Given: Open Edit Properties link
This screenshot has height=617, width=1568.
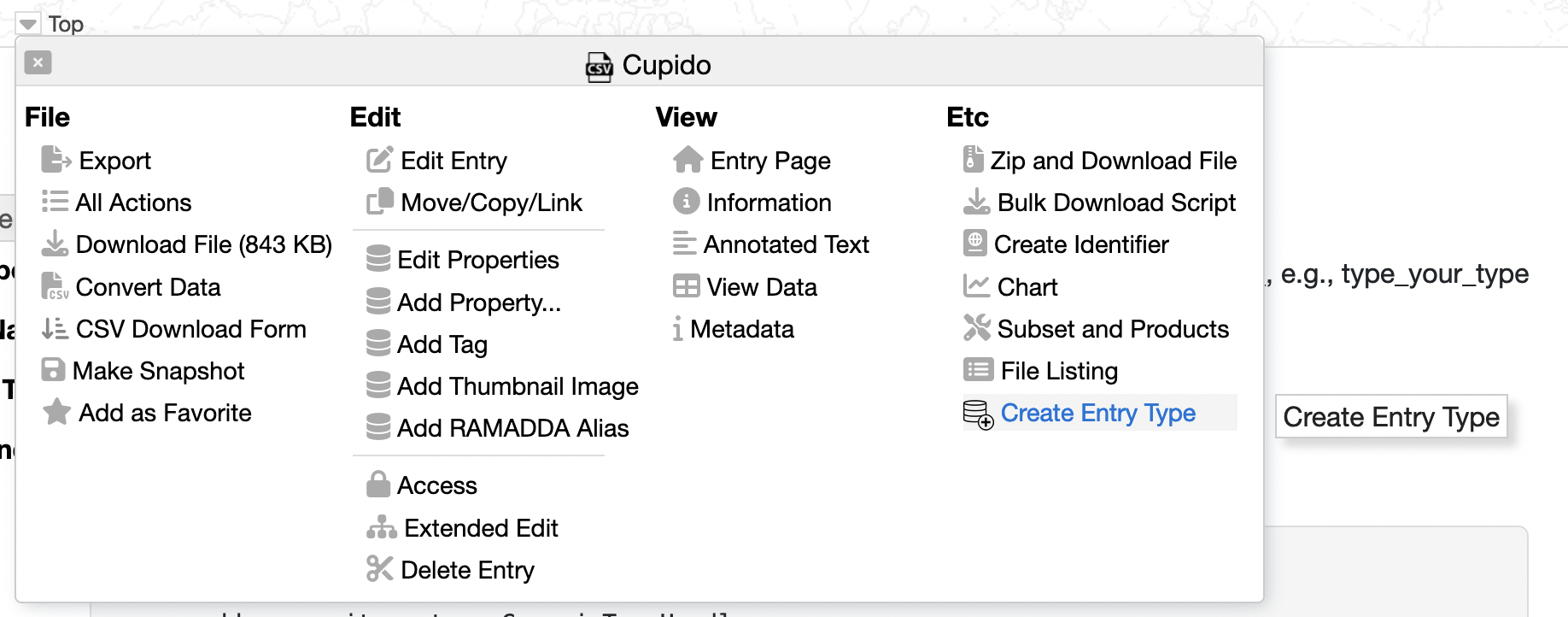Looking at the screenshot, I should point(477,260).
